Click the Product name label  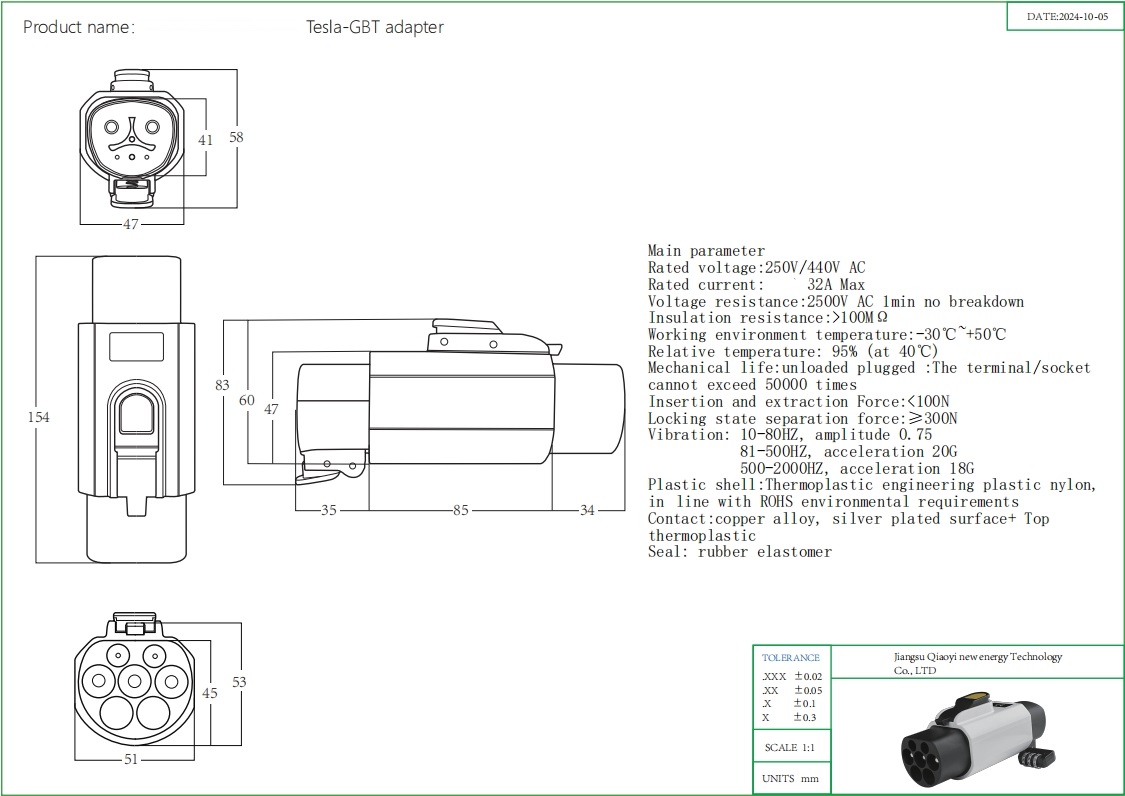(78, 27)
